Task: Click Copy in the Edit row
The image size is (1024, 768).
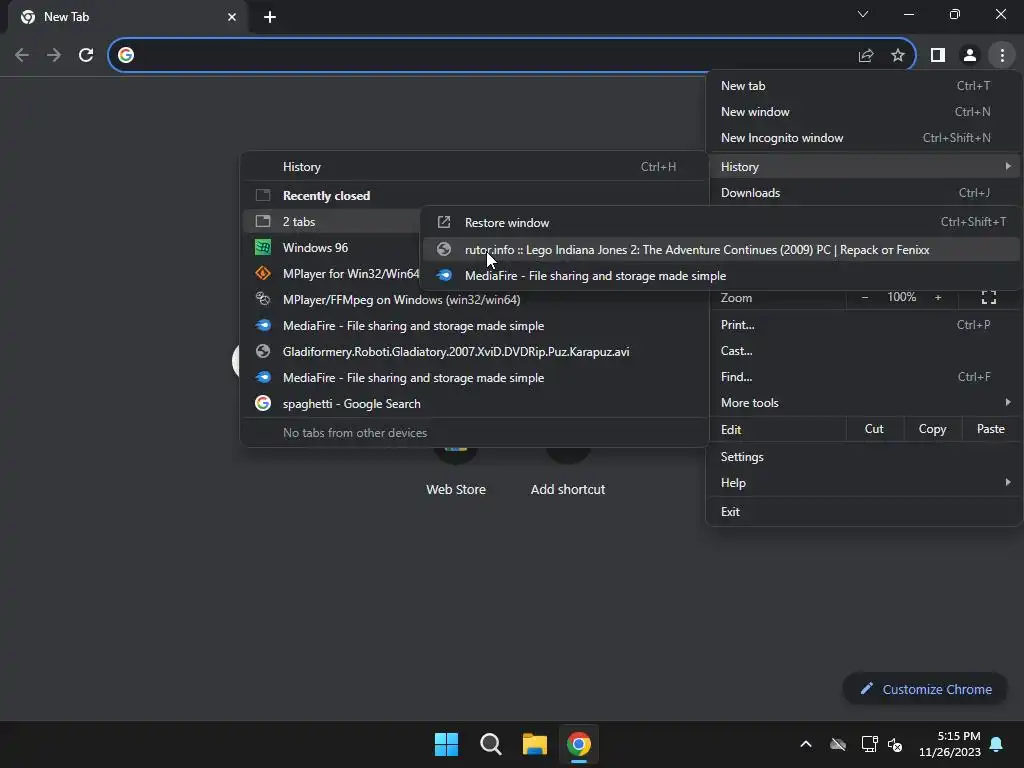Action: (x=932, y=429)
